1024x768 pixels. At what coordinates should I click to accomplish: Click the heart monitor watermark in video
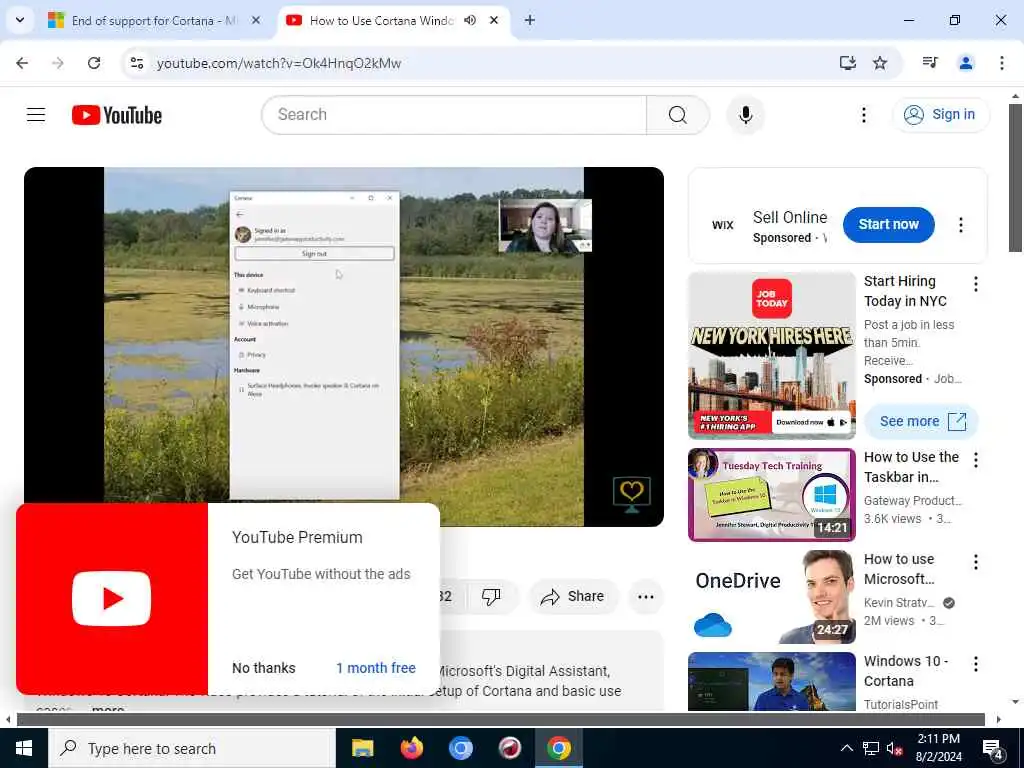[632, 494]
